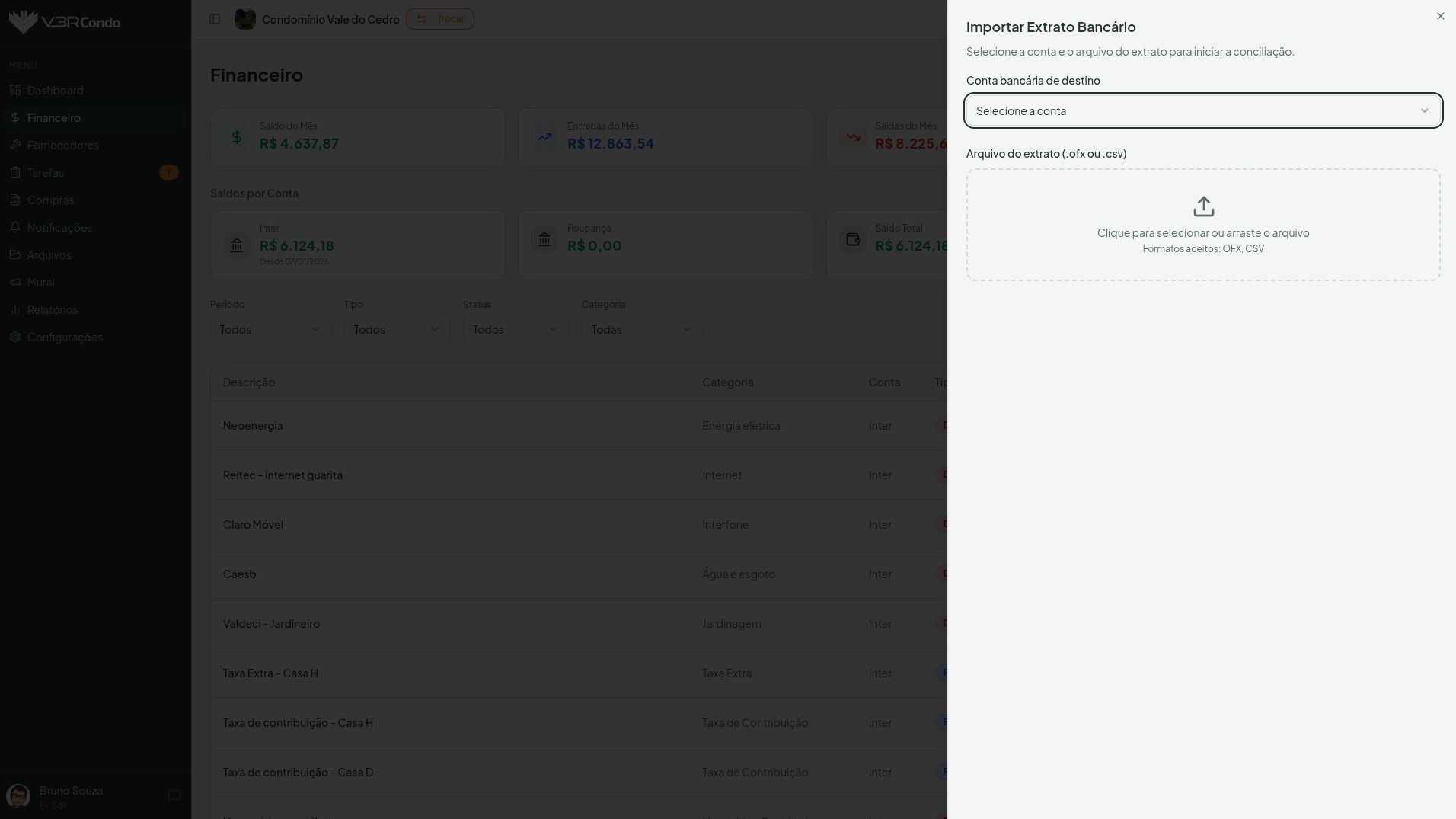This screenshot has height=819, width=1456.
Task: Open Fornecedores in the sidebar menu
Action: click(x=63, y=146)
